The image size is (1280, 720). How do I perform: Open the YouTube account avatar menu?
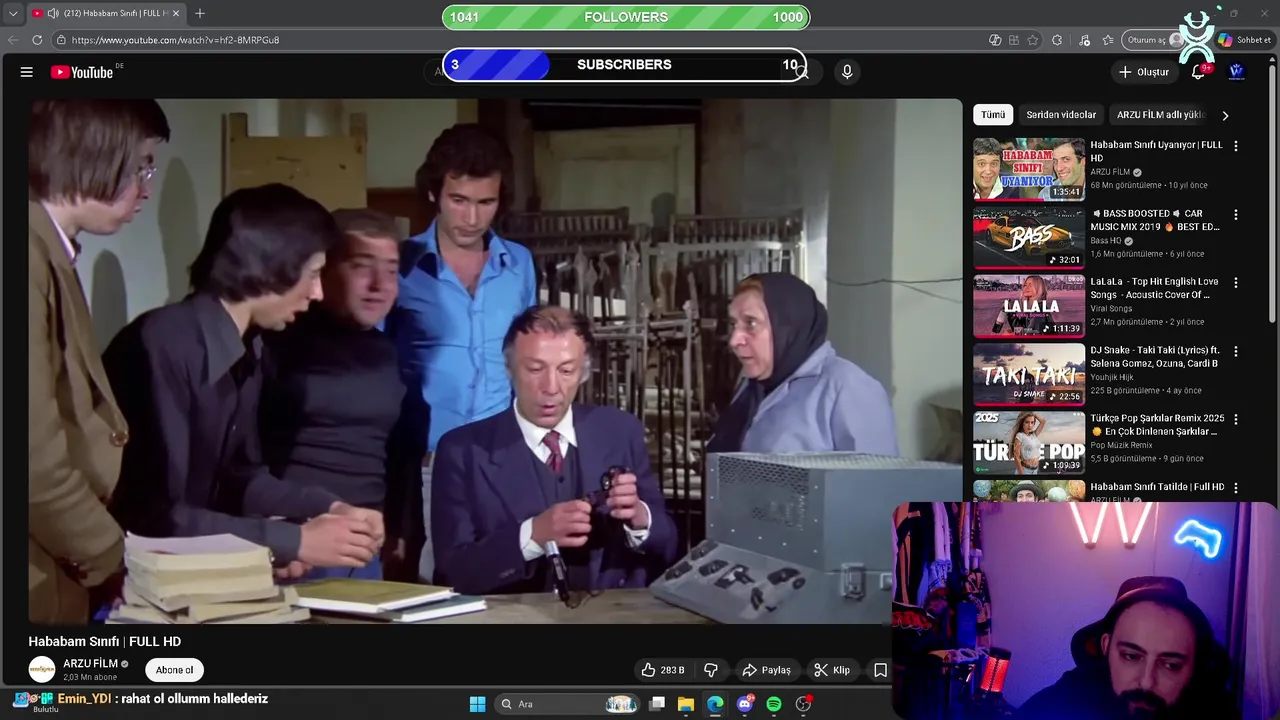[x=1236, y=72]
